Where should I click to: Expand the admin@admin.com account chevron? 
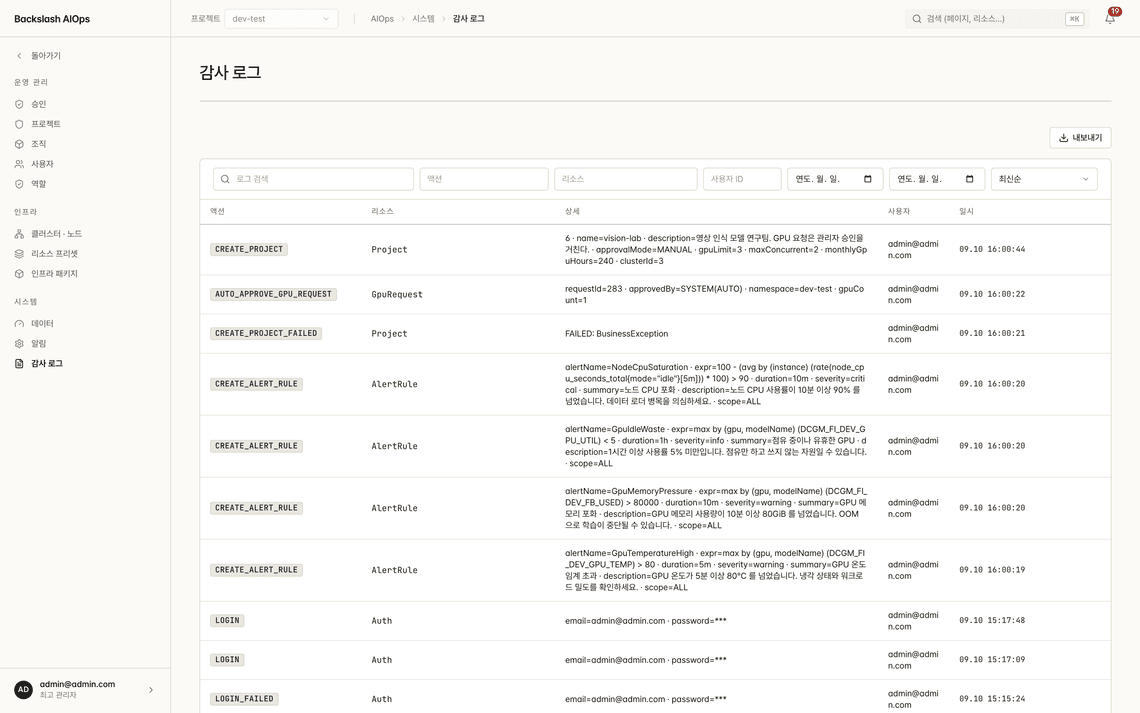(x=150, y=690)
